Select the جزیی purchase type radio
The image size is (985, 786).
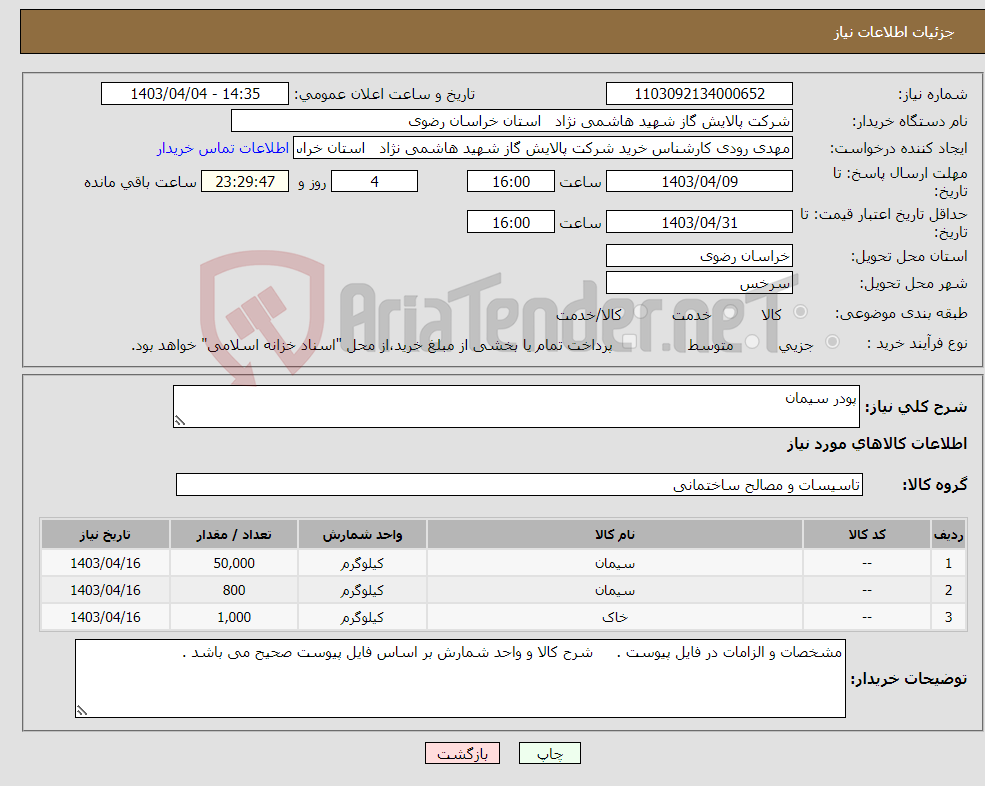[x=832, y=342]
